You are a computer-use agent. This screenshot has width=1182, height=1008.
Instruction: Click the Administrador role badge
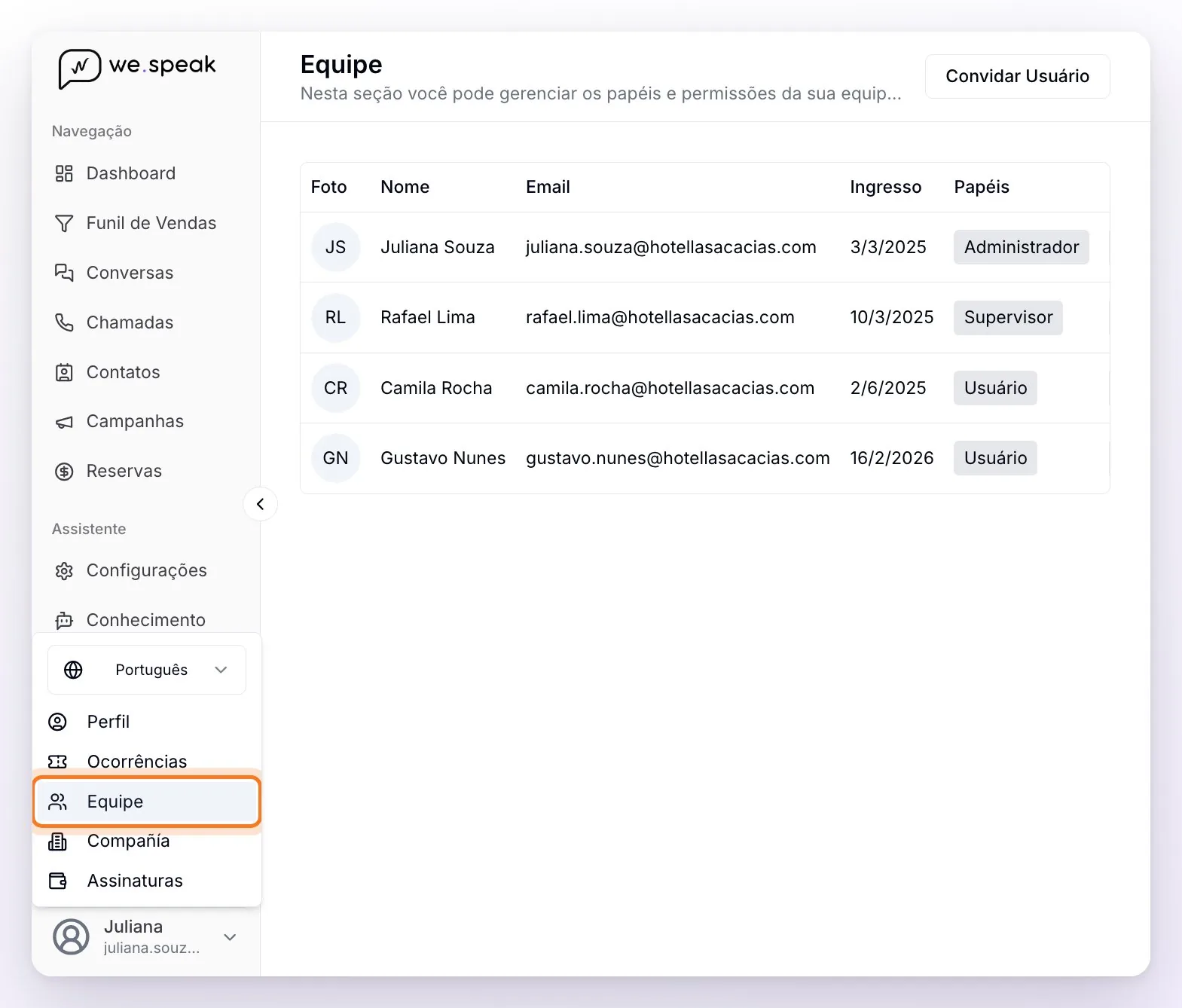pos(1021,247)
